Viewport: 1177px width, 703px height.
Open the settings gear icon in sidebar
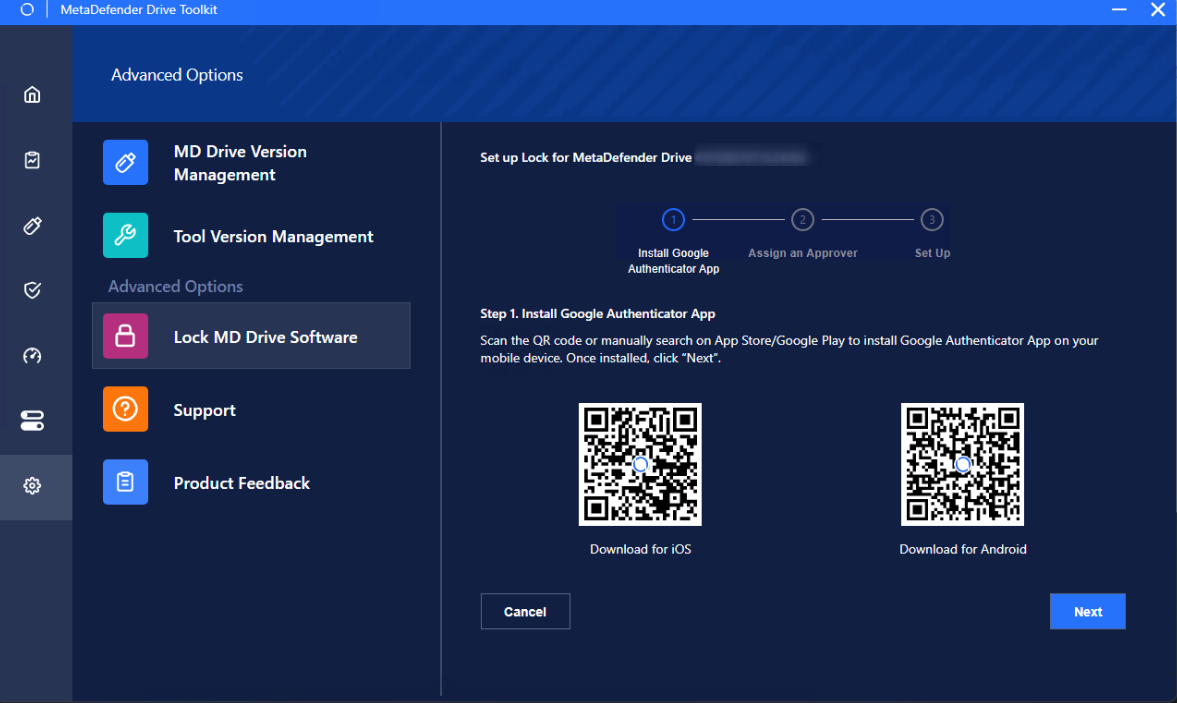[32, 485]
